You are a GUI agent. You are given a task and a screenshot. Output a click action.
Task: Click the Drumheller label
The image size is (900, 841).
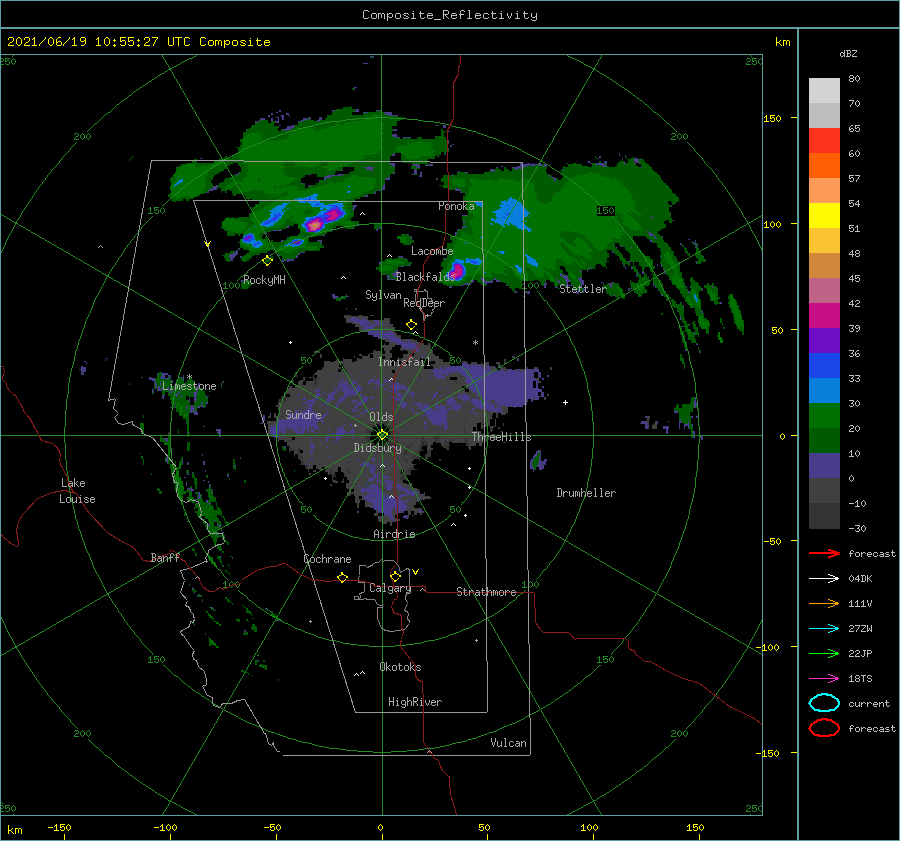(586, 493)
